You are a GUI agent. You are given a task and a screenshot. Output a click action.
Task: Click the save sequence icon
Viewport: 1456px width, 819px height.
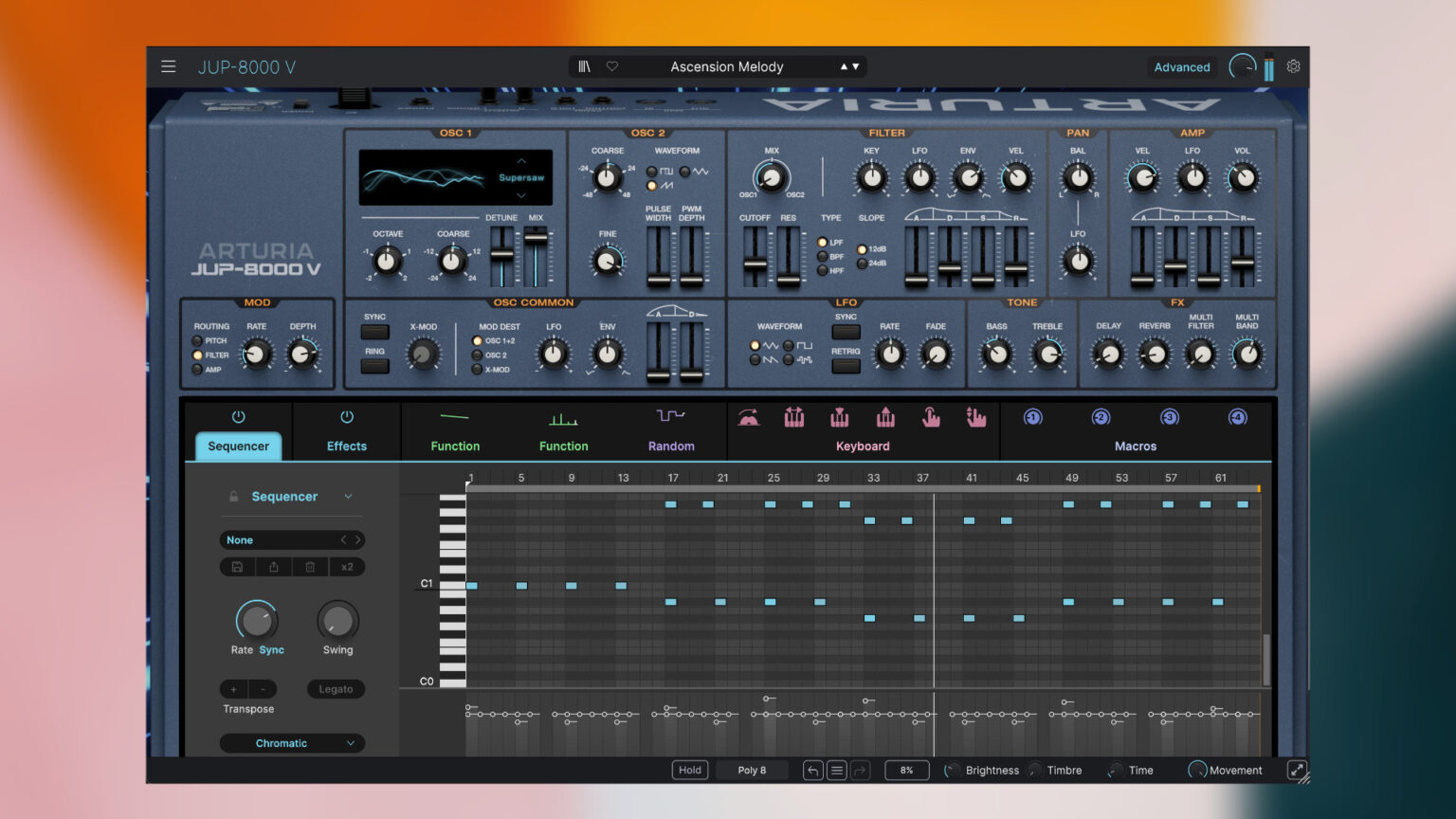[236, 566]
